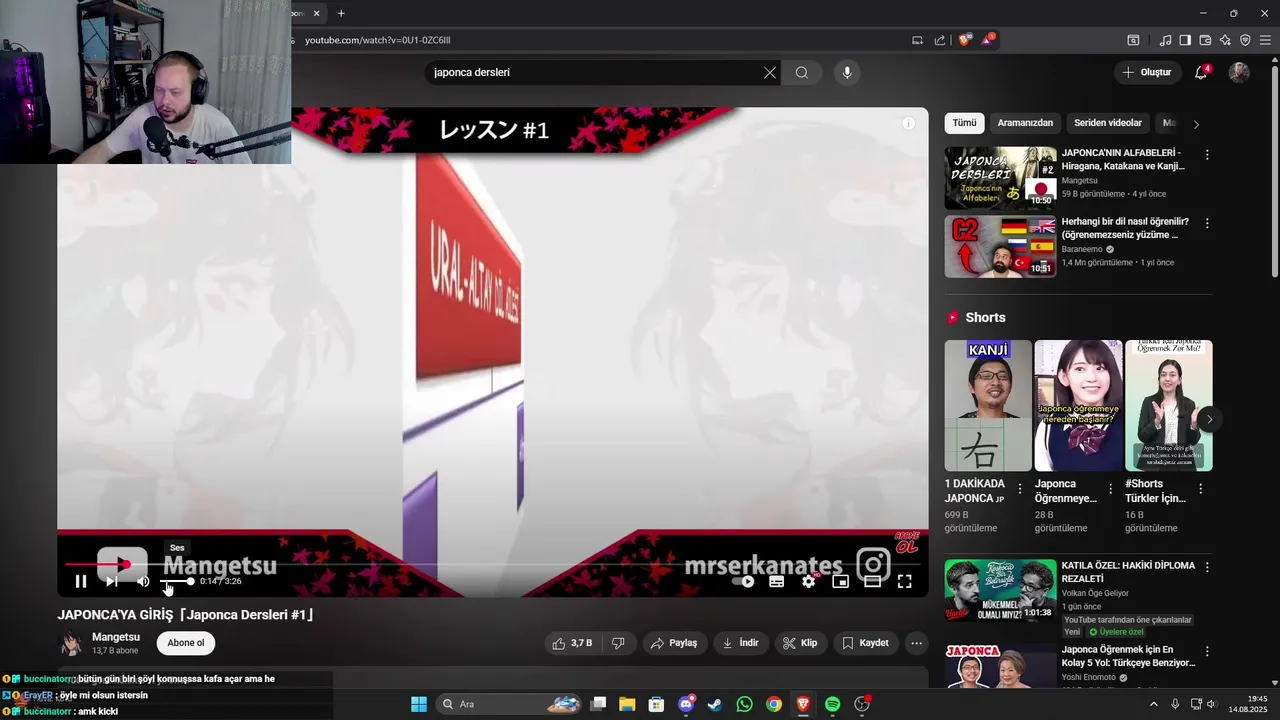The height and width of the screenshot is (720, 1280).
Task: Open the Mangetsu channel name link
Action: click(x=116, y=637)
